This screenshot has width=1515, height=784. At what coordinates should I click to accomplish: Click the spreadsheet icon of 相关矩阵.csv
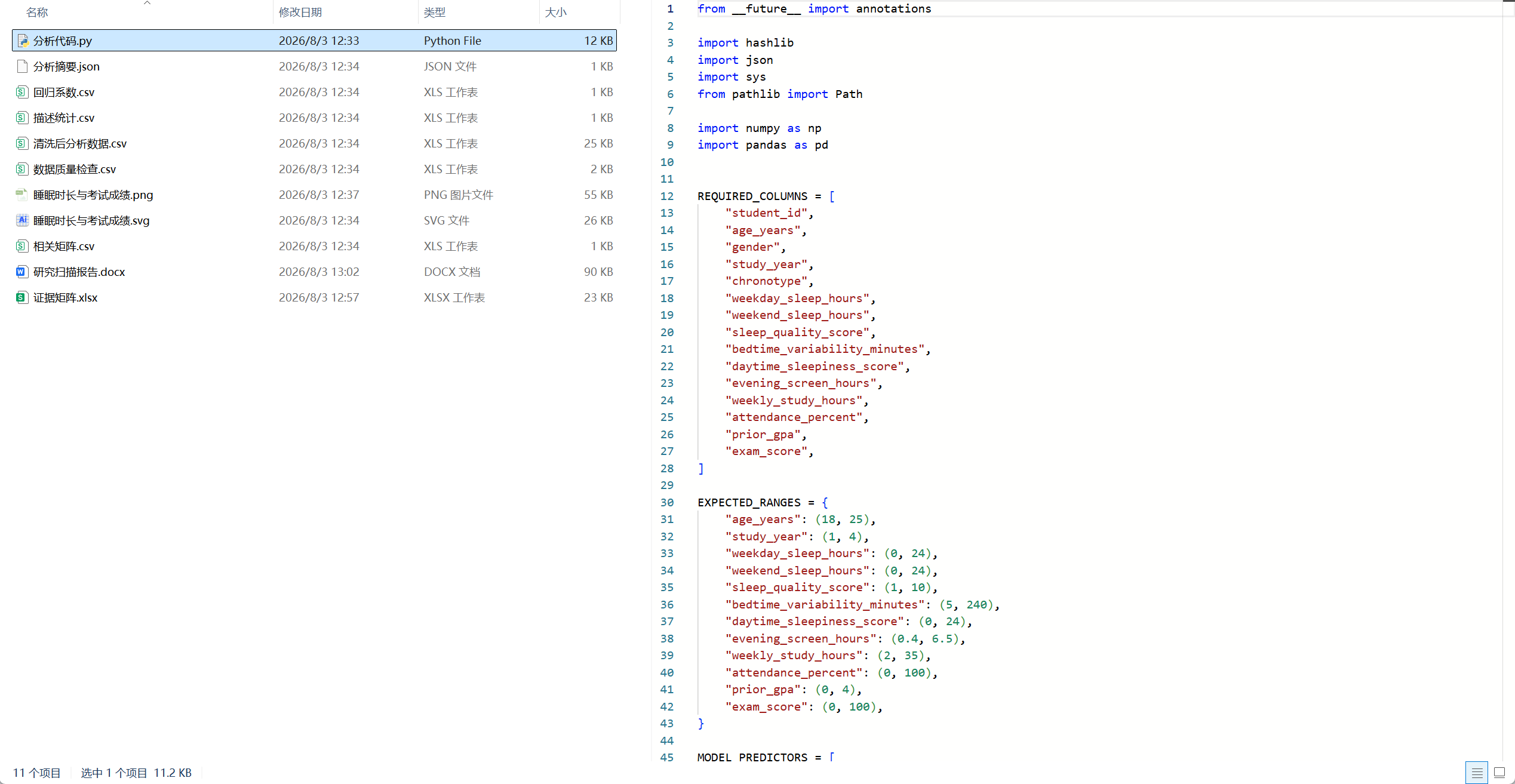point(22,246)
